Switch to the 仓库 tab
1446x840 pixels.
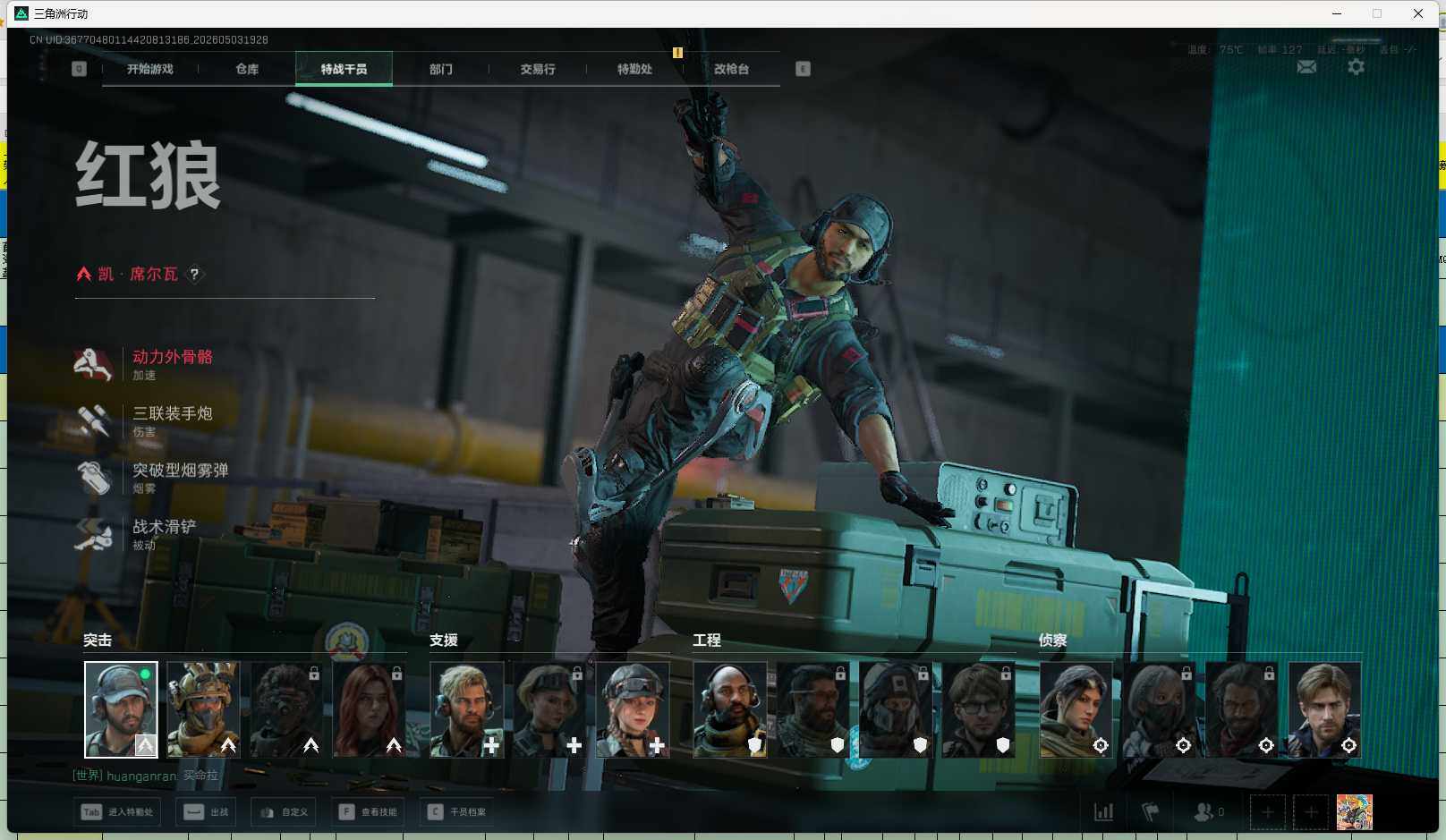click(247, 69)
